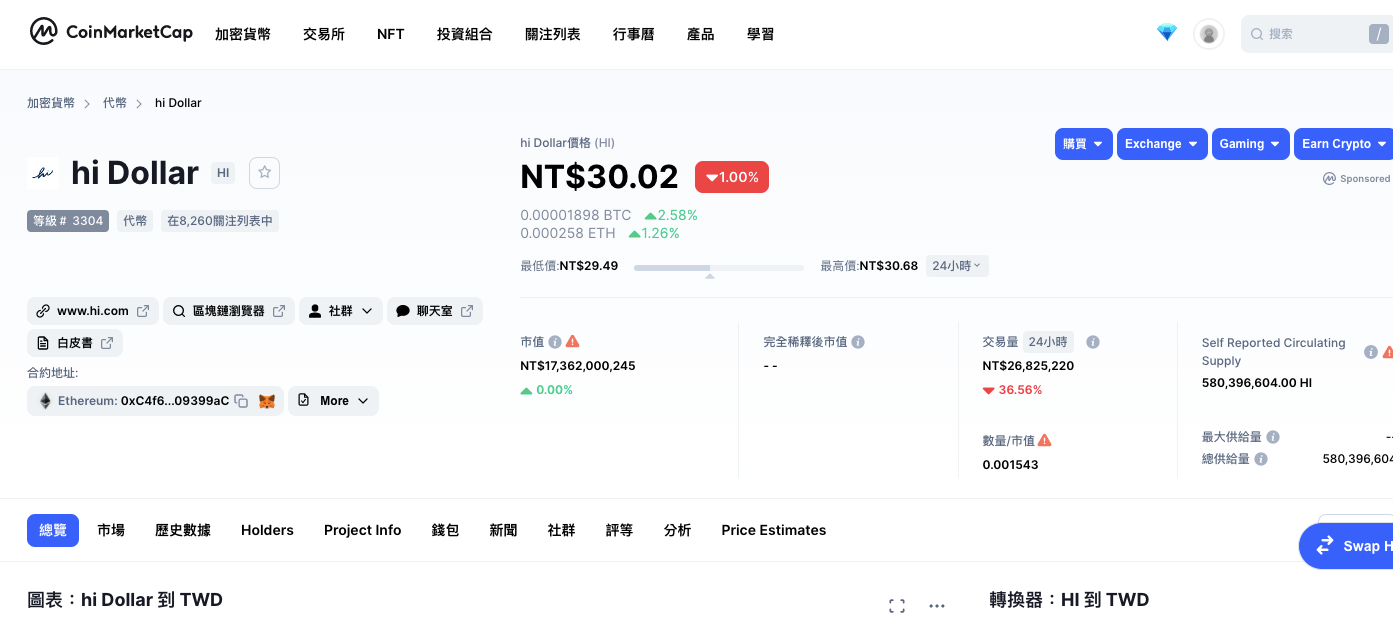Switch to the 社群 tab
The height and width of the screenshot is (618, 1393).
tap(562, 530)
